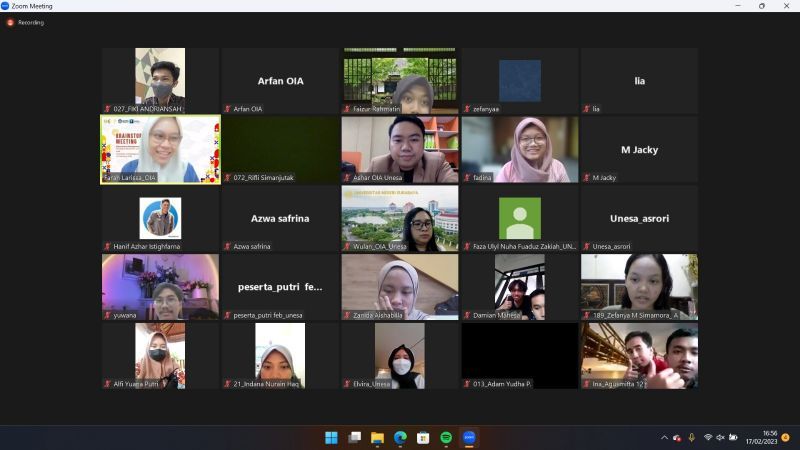800x450 pixels.
Task: Click the Arfan OIA participant tile
Action: point(280,81)
